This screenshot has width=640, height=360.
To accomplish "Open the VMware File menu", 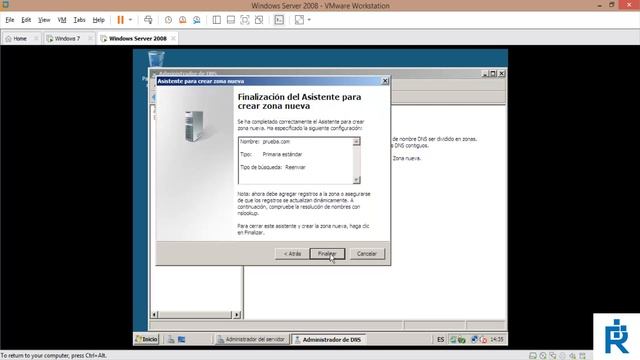I will [9, 20].
